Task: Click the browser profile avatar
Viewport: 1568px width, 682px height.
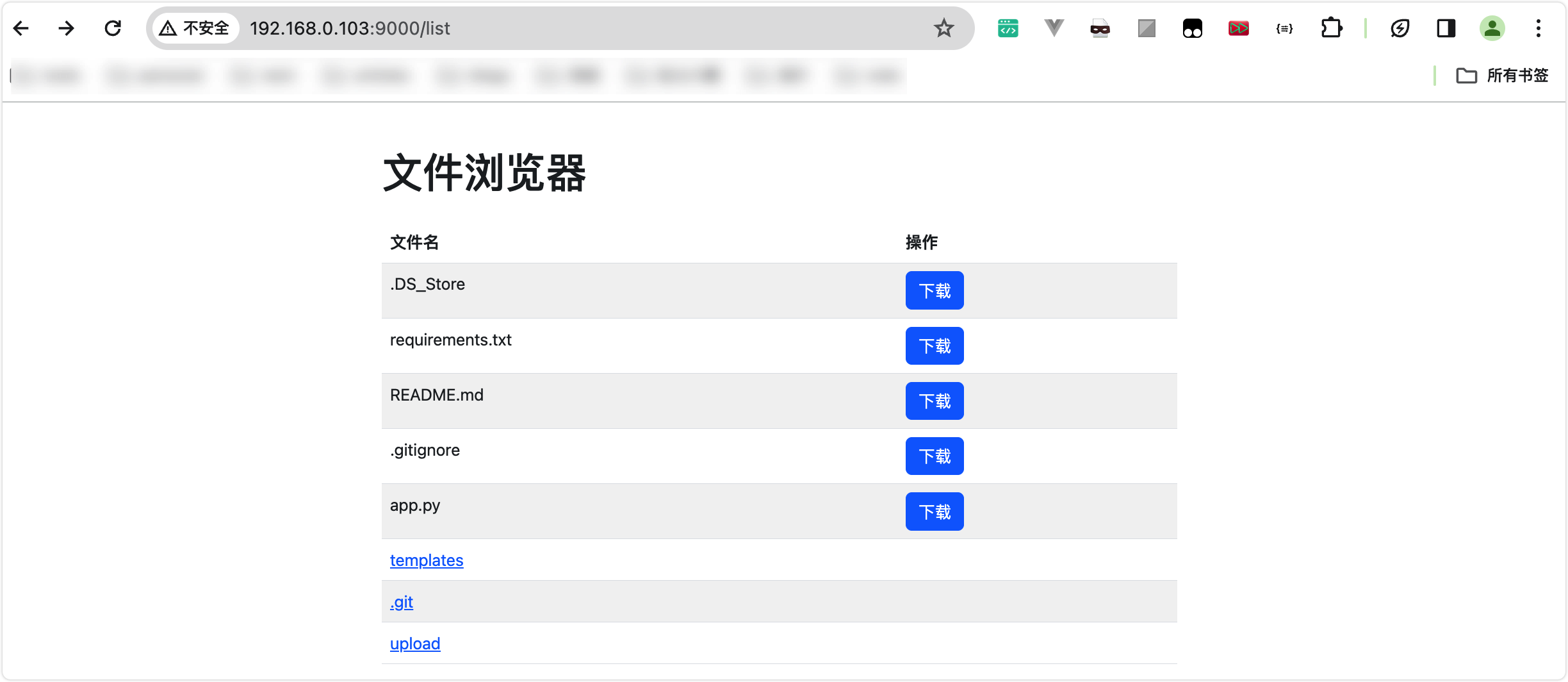Action: click(x=1492, y=28)
